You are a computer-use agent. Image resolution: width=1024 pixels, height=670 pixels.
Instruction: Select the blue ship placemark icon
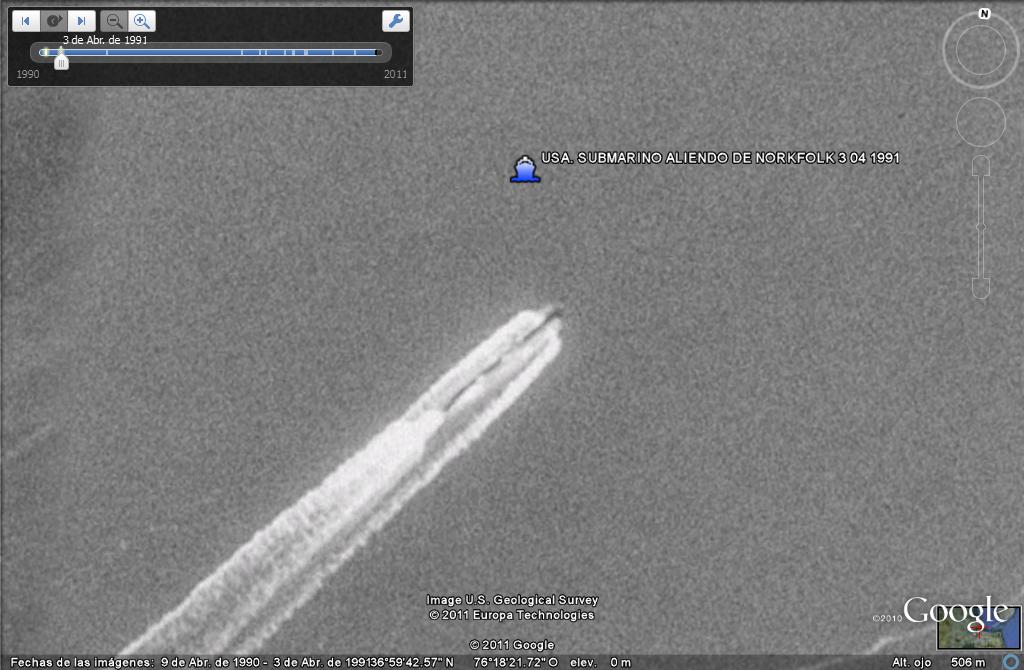[x=525, y=169]
